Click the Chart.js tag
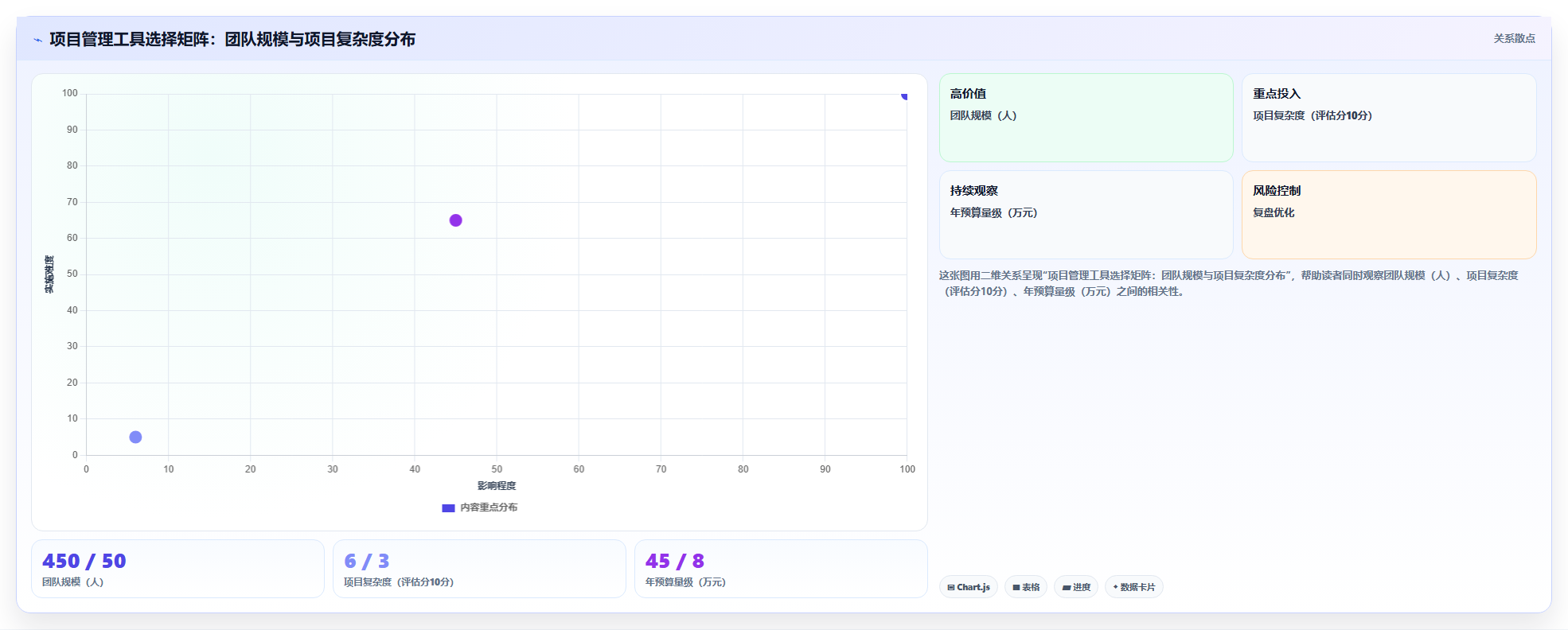This screenshot has width=1568, height=630. pos(969,587)
